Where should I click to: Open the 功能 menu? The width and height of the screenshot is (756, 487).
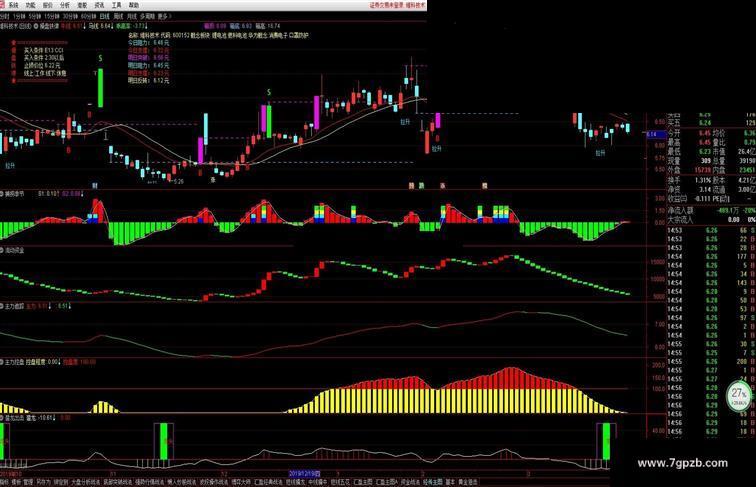pos(30,5)
